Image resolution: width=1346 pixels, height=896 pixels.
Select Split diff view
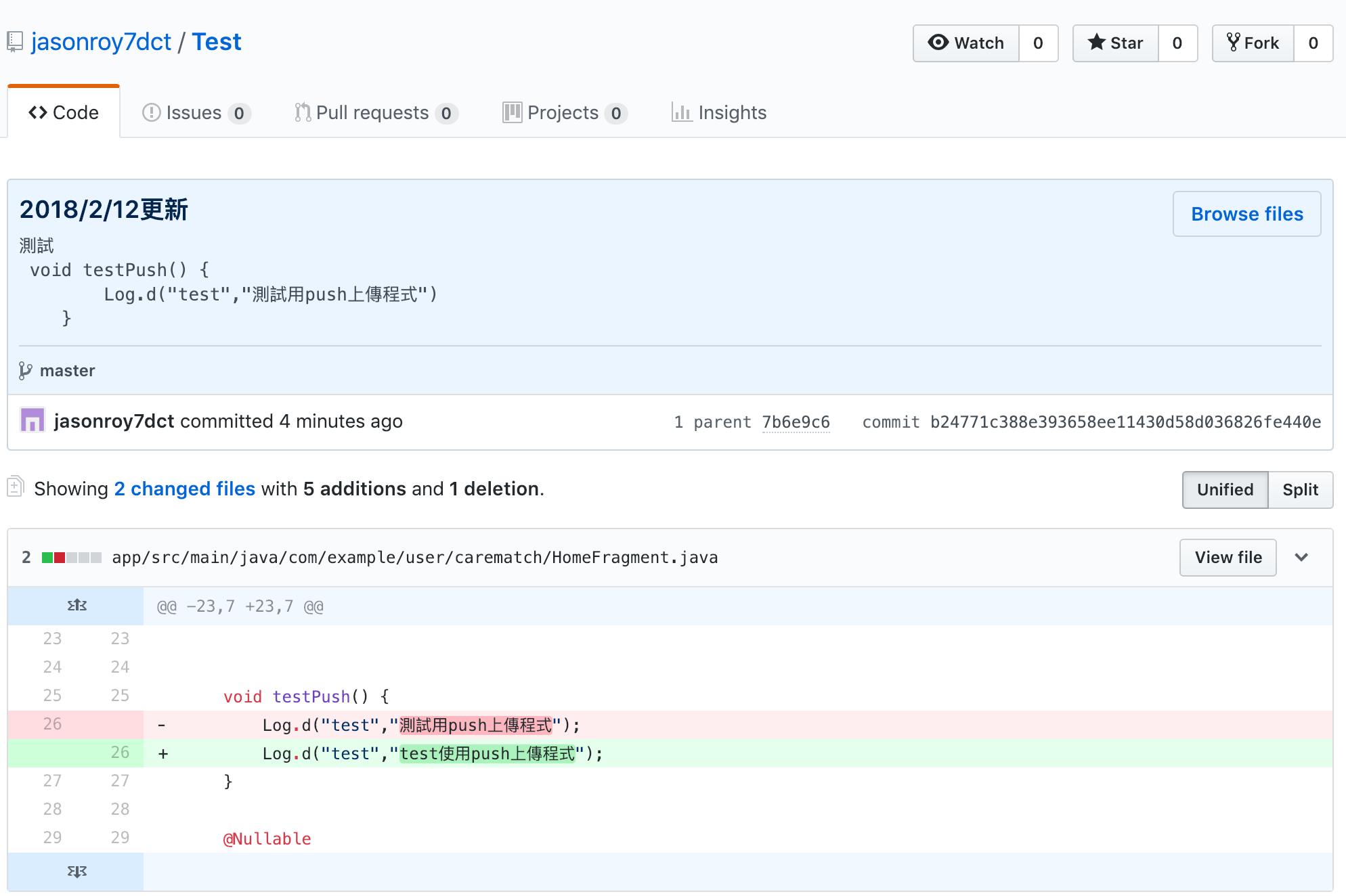click(1301, 490)
